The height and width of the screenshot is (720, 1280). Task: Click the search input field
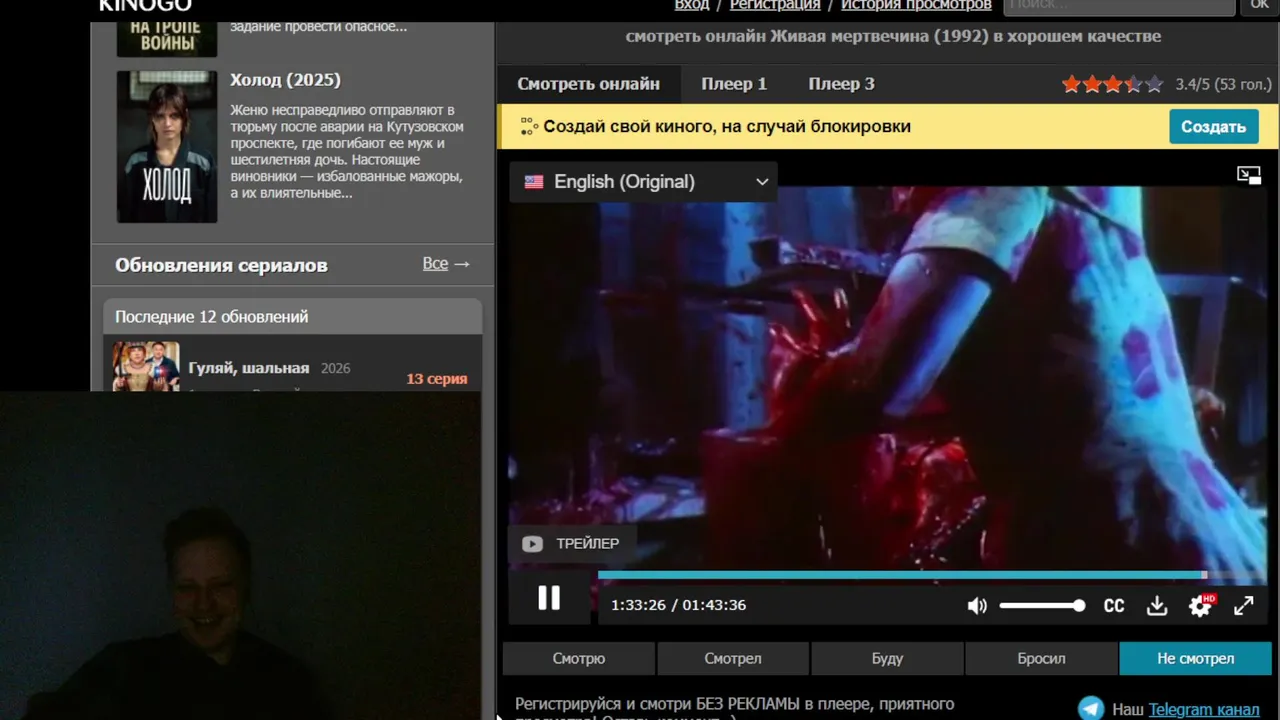coord(1119,6)
